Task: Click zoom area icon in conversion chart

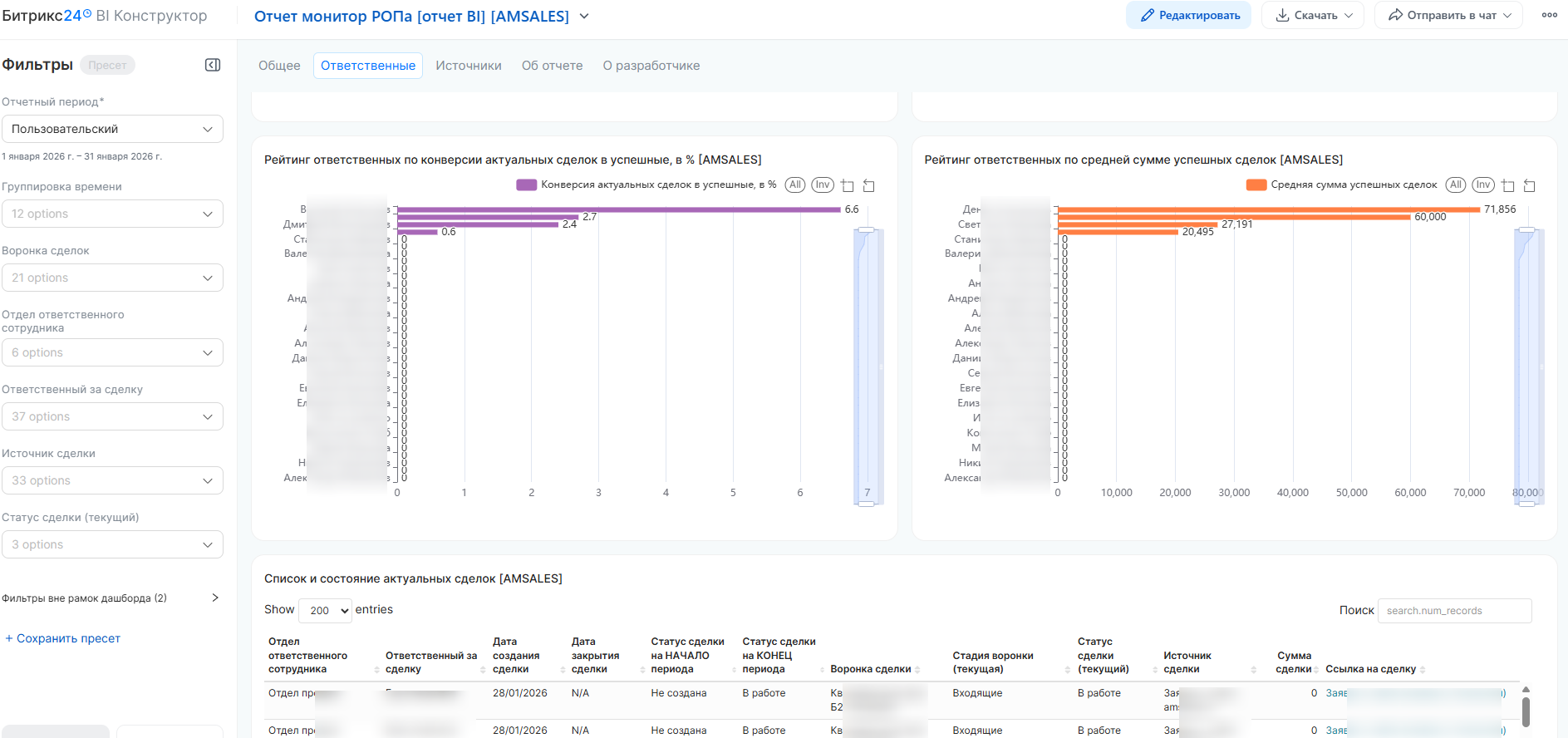Action: click(x=848, y=185)
